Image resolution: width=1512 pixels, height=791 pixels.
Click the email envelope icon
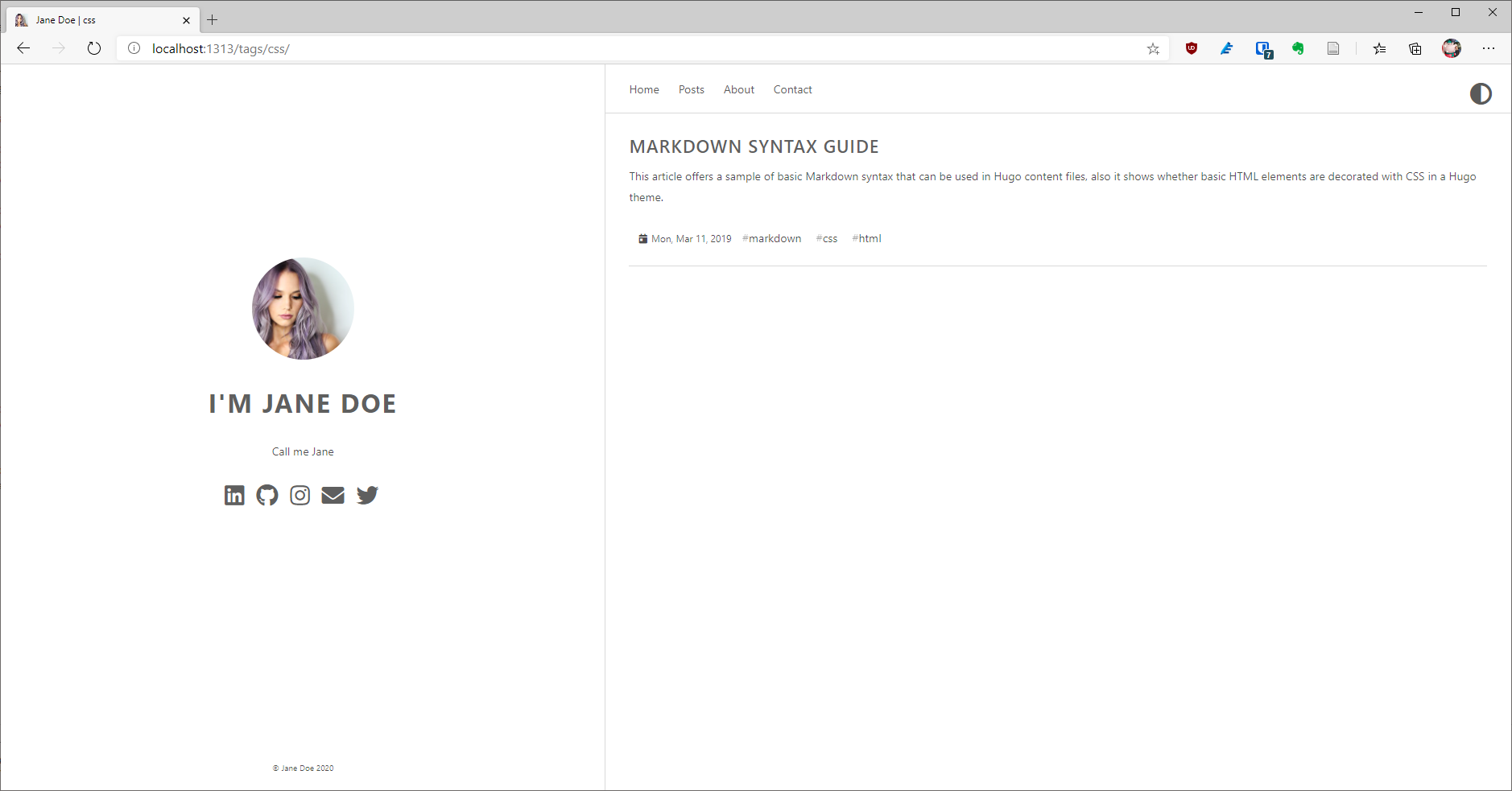[333, 495]
